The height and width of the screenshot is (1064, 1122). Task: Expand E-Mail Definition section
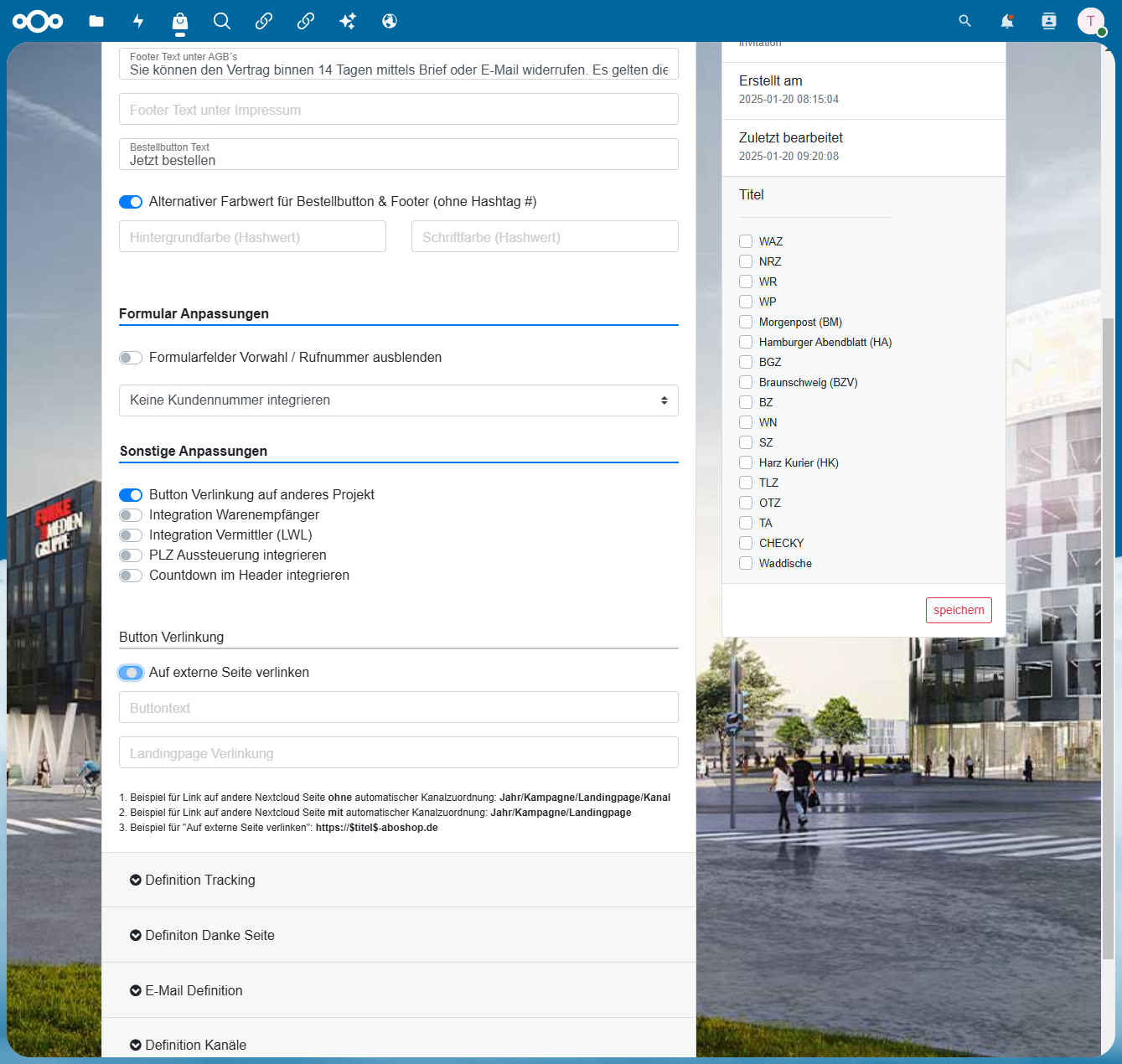pyautogui.click(x=399, y=990)
